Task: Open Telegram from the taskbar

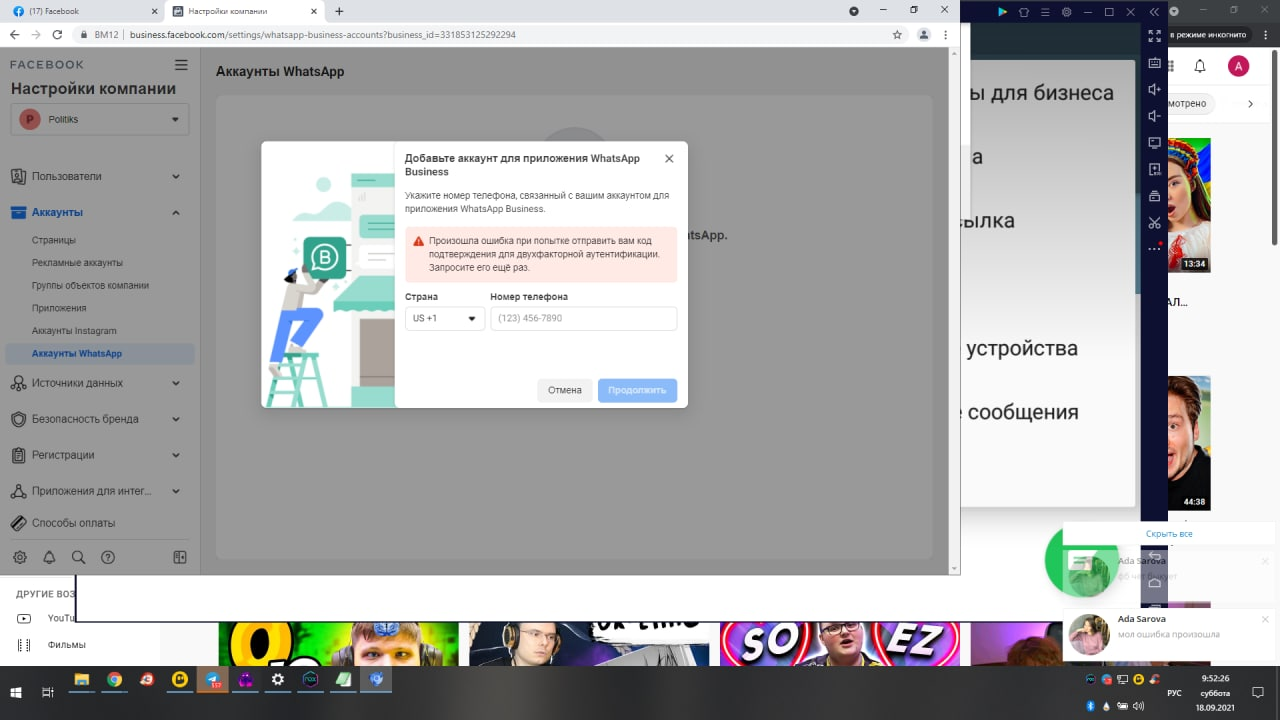Action: pos(213,680)
